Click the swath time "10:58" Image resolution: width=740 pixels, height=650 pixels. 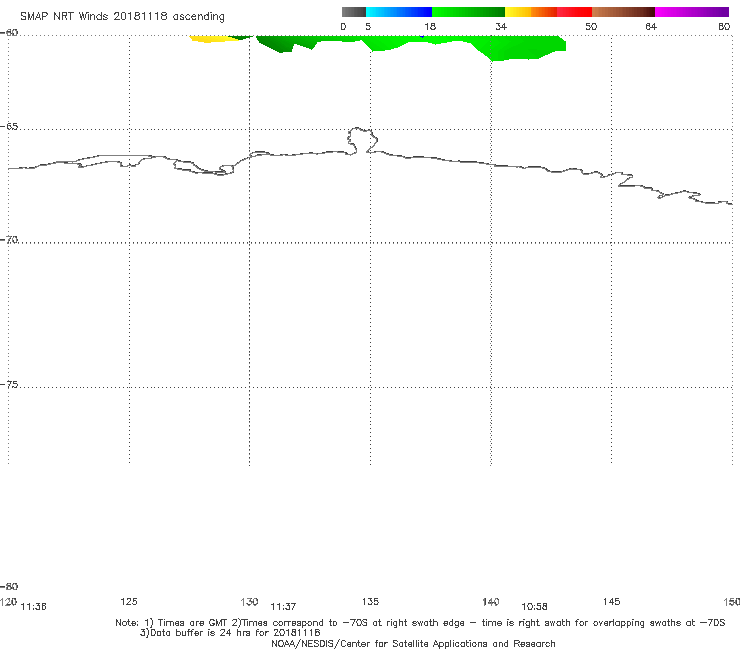(534, 607)
